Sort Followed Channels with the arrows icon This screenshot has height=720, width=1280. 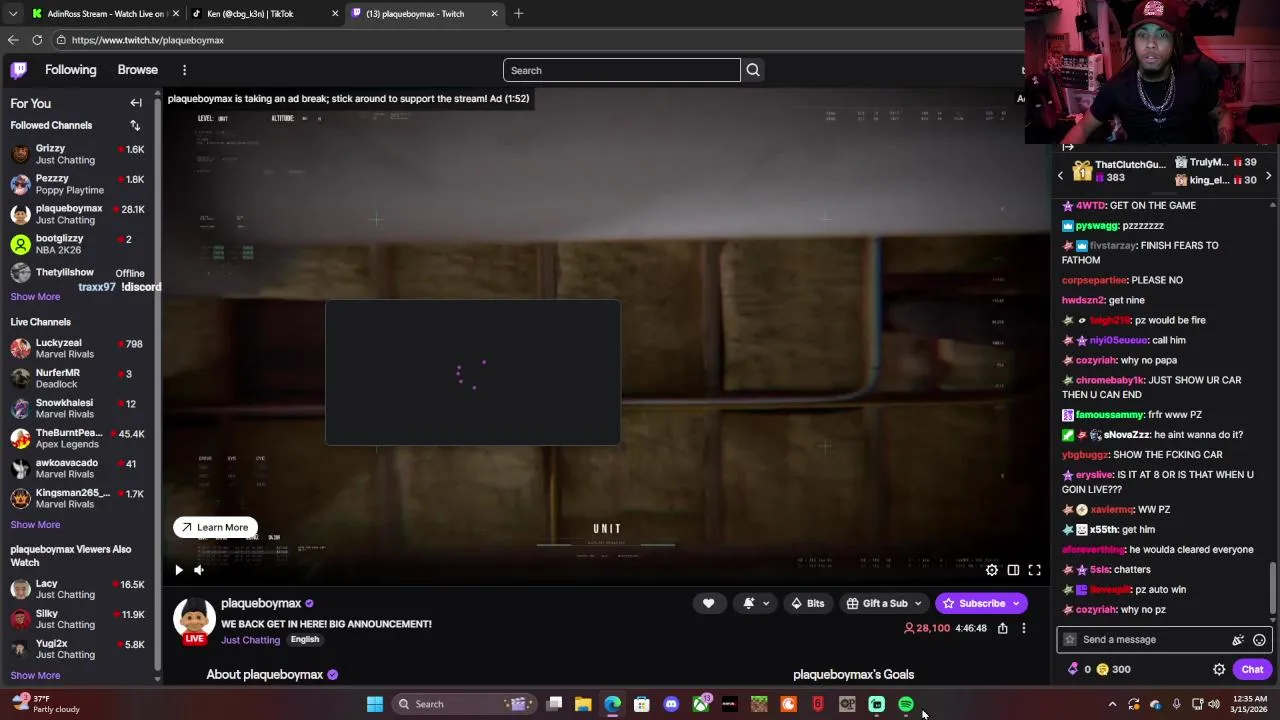135,125
